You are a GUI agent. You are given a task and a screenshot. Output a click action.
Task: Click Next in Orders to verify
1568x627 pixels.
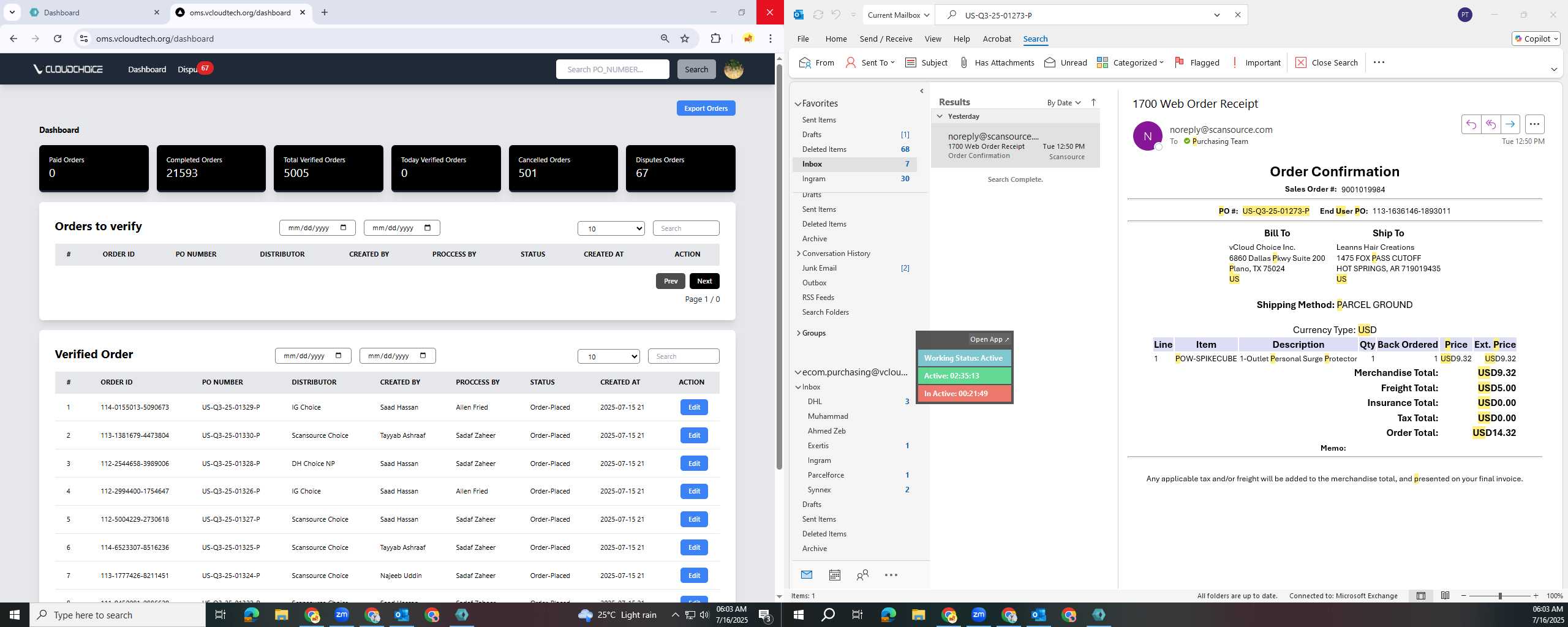pyautogui.click(x=704, y=281)
